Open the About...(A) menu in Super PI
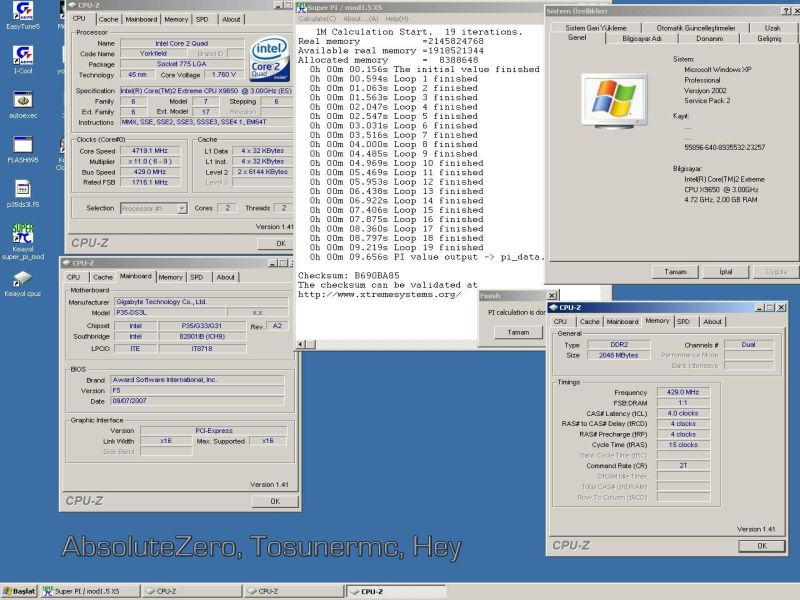Viewport: 800px width, 600px height. click(361, 19)
